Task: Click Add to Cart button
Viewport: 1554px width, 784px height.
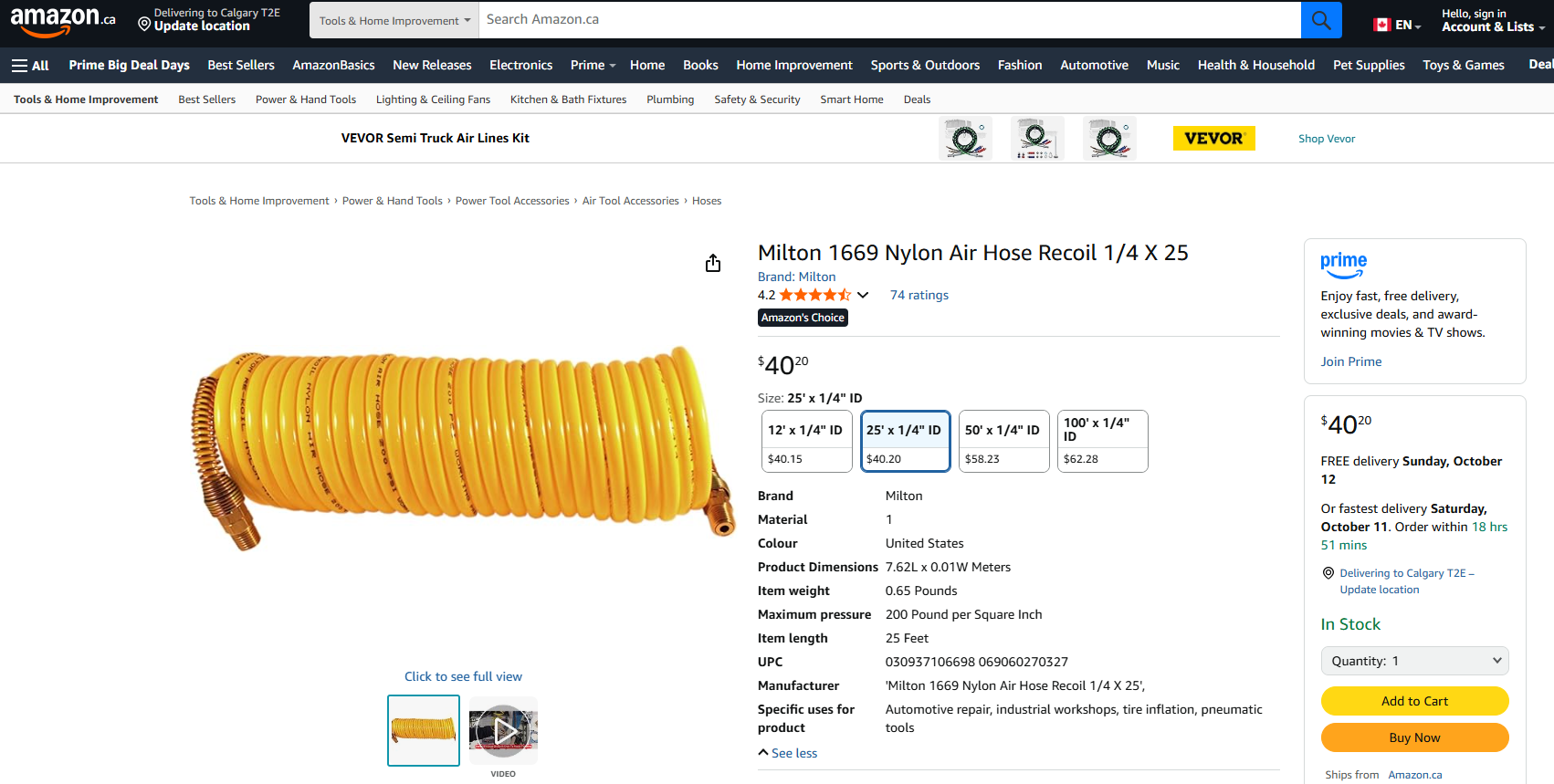Action: click(x=1414, y=701)
